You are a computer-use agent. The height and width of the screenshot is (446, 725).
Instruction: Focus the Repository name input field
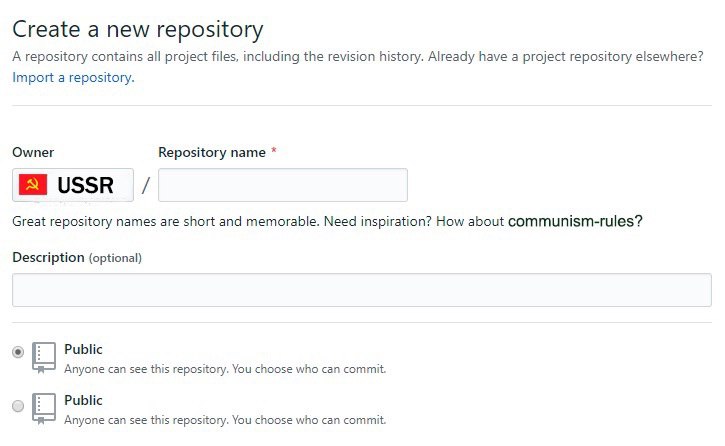click(x=283, y=185)
